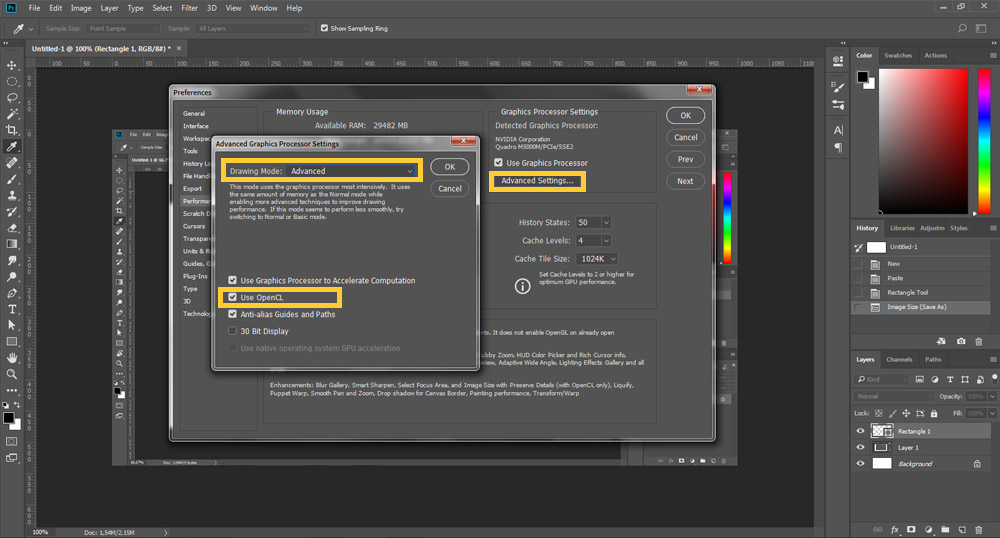The height and width of the screenshot is (538, 1000).
Task: Click the Next button in Preferences
Action: [x=686, y=181]
